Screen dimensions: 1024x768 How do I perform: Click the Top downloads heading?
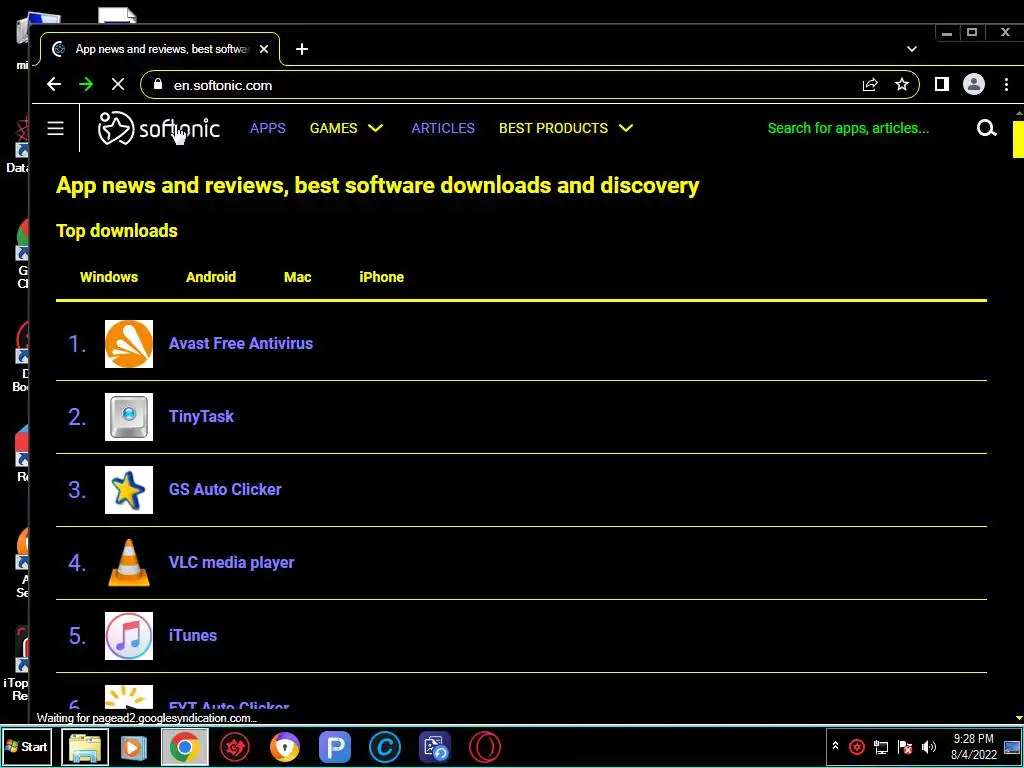point(117,231)
